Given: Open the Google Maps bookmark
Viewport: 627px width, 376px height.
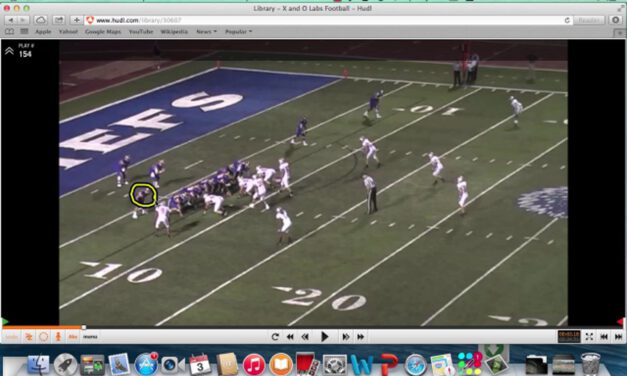Looking at the screenshot, I should (x=103, y=31).
